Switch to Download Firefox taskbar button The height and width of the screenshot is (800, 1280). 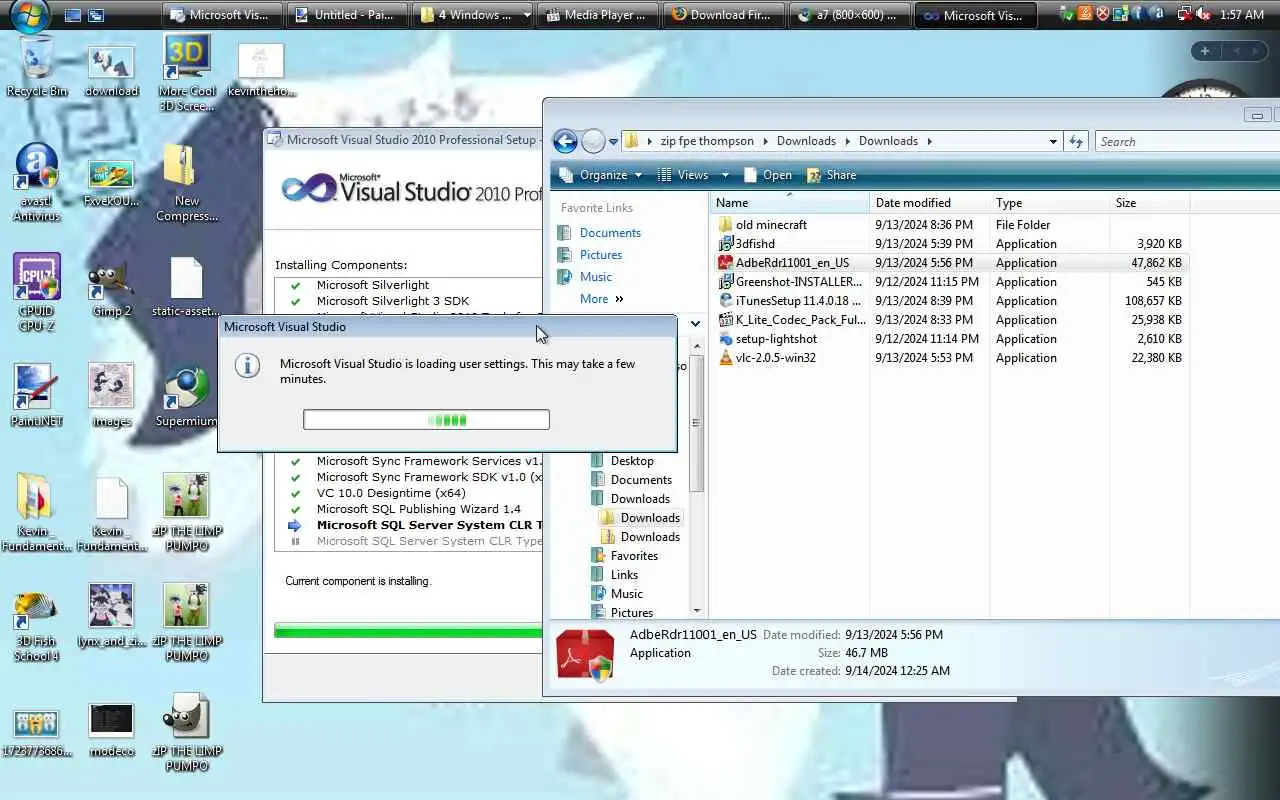pyautogui.click(x=724, y=15)
